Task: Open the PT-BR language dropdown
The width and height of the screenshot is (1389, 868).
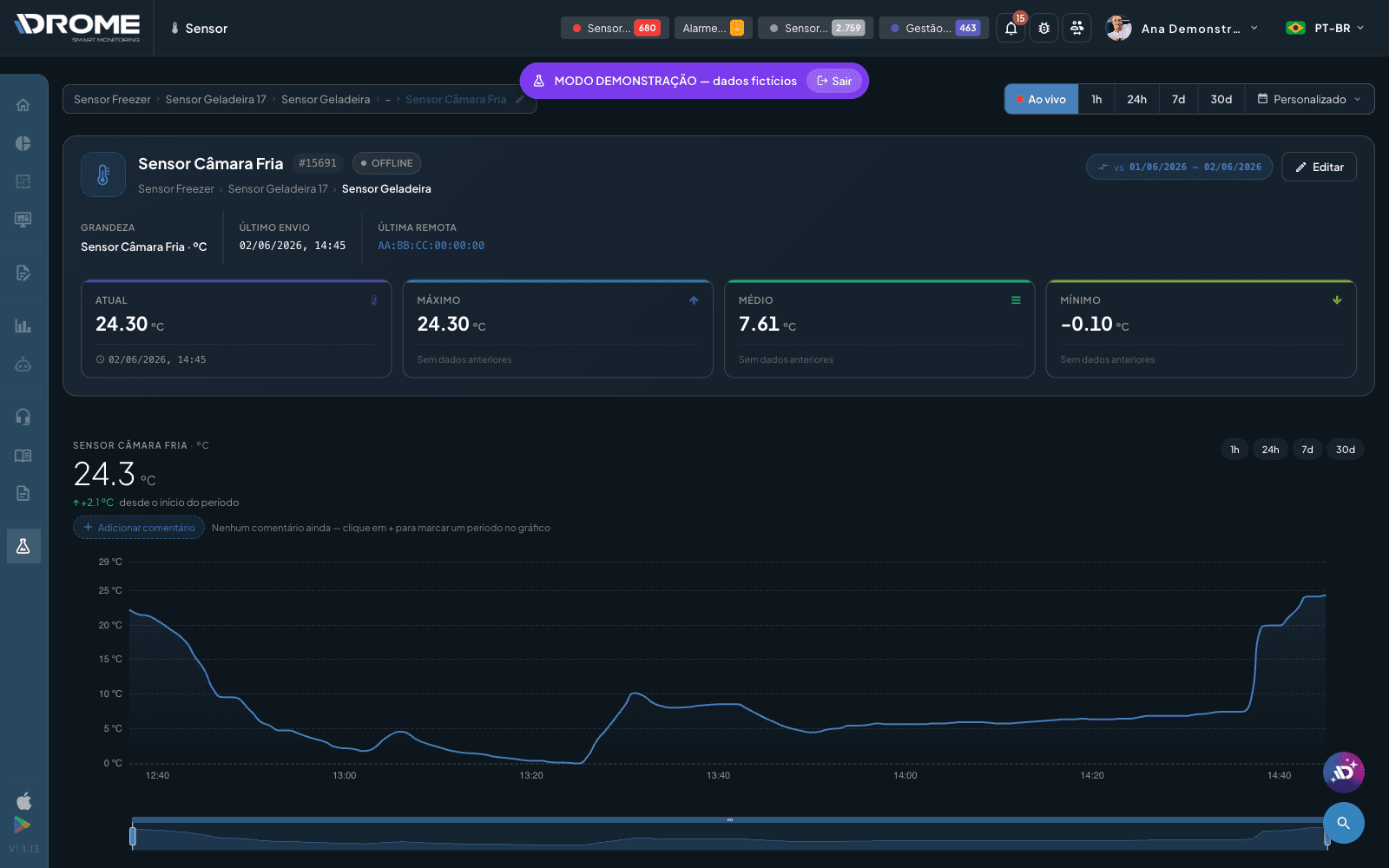Action: tap(1325, 29)
